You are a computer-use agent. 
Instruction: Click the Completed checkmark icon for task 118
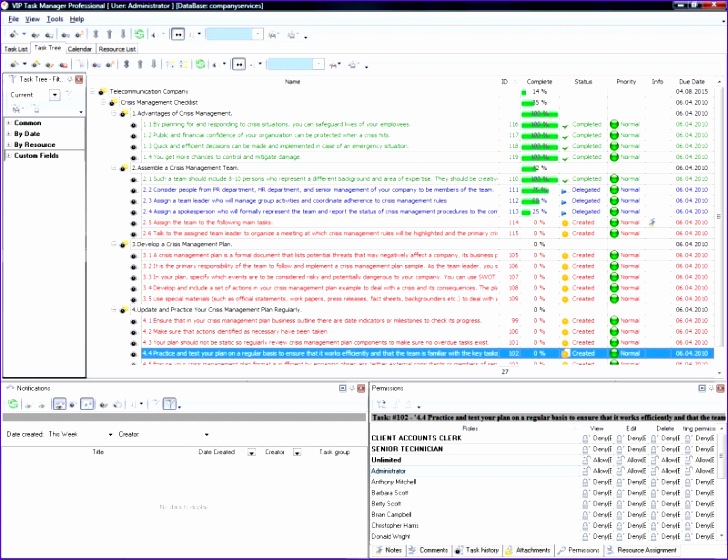tap(565, 147)
